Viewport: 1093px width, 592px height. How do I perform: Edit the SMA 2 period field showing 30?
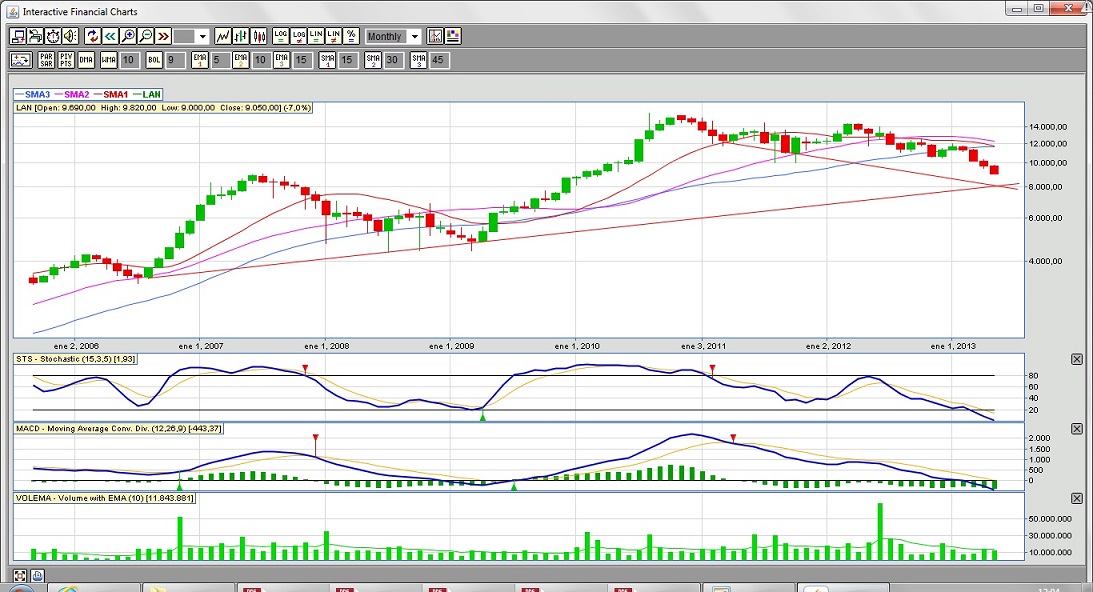393,60
